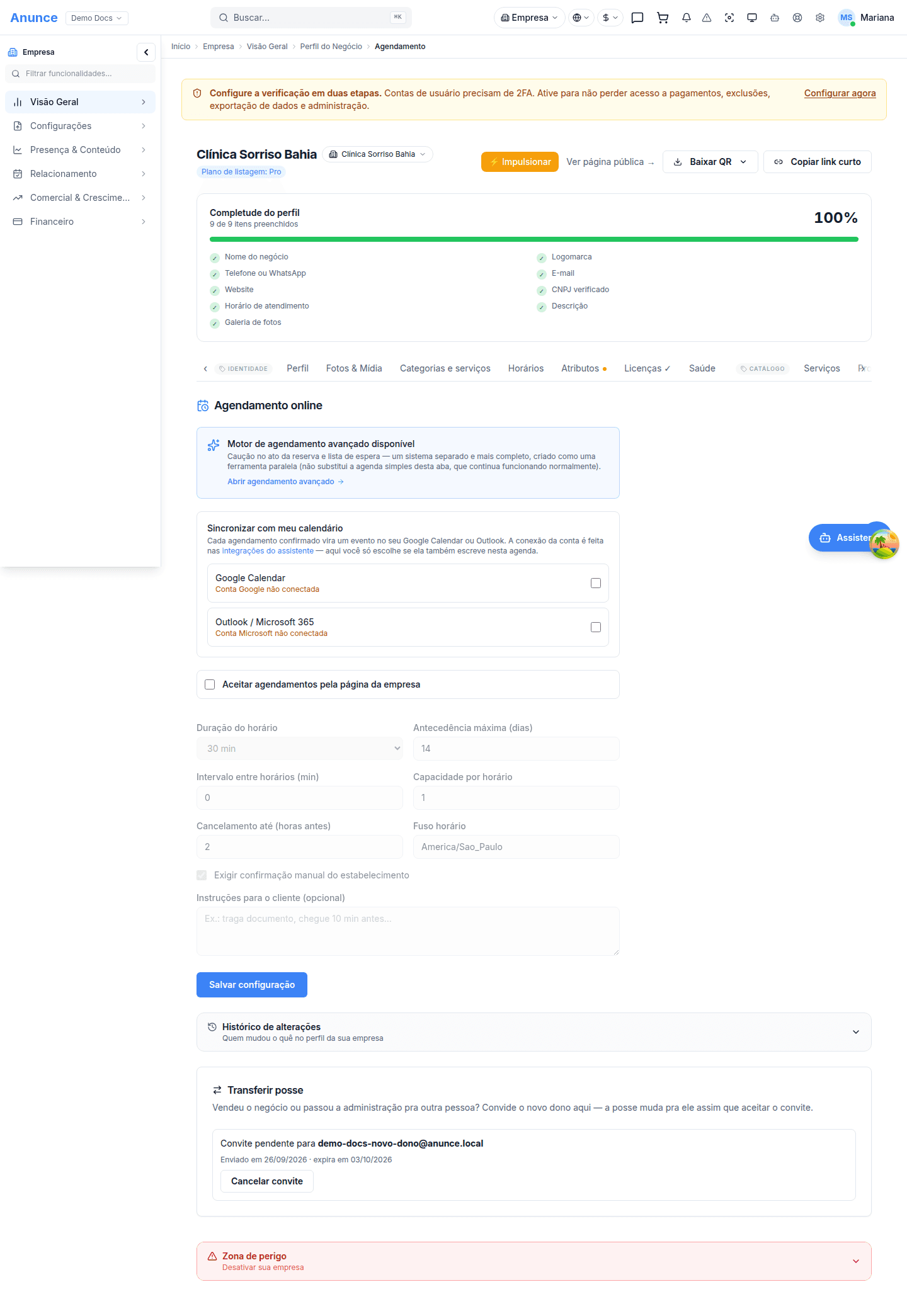The width and height of the screenshot is (907, 1316).
Task: Open the notifications bell
Action: (x=687, y=18)
